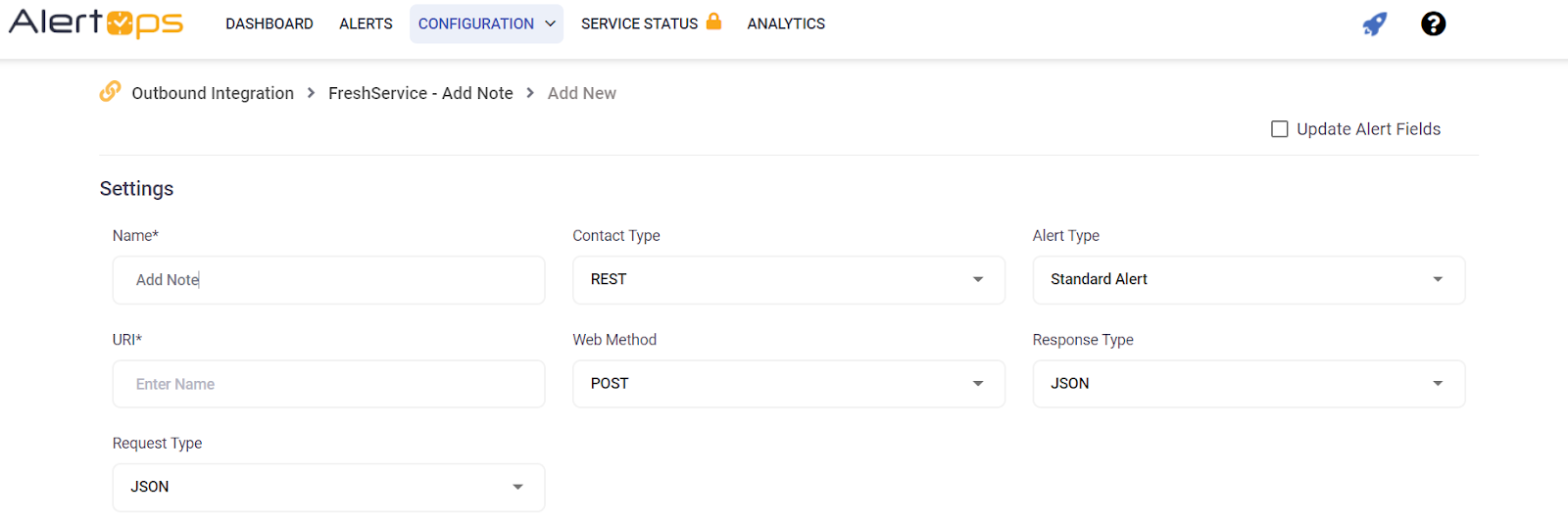Expand the Response Type dropdown
1568x521 pixels.
pyautogui.click(x=1249, y=384)
